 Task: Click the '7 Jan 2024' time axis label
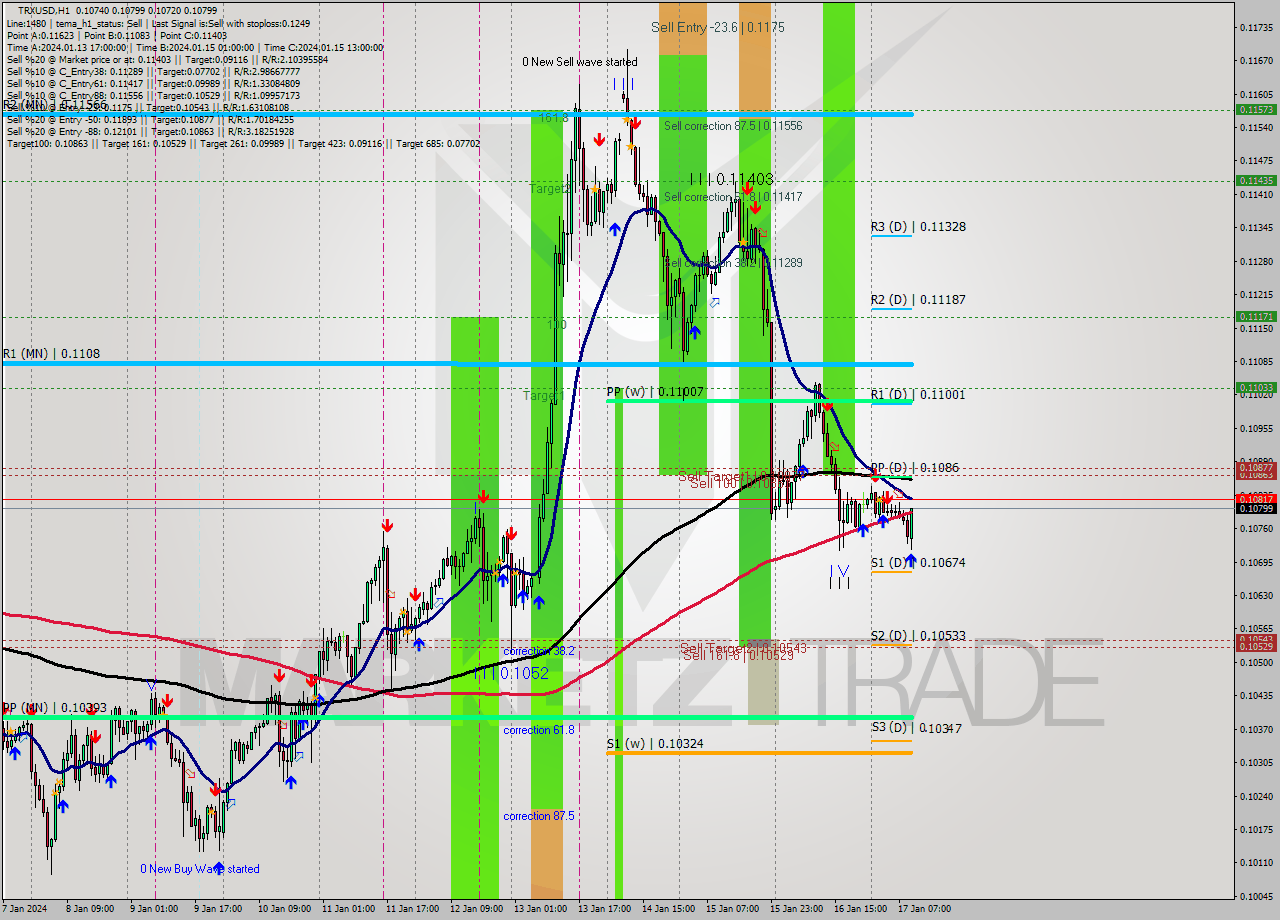pyautogui.click(x=26, y=909)
